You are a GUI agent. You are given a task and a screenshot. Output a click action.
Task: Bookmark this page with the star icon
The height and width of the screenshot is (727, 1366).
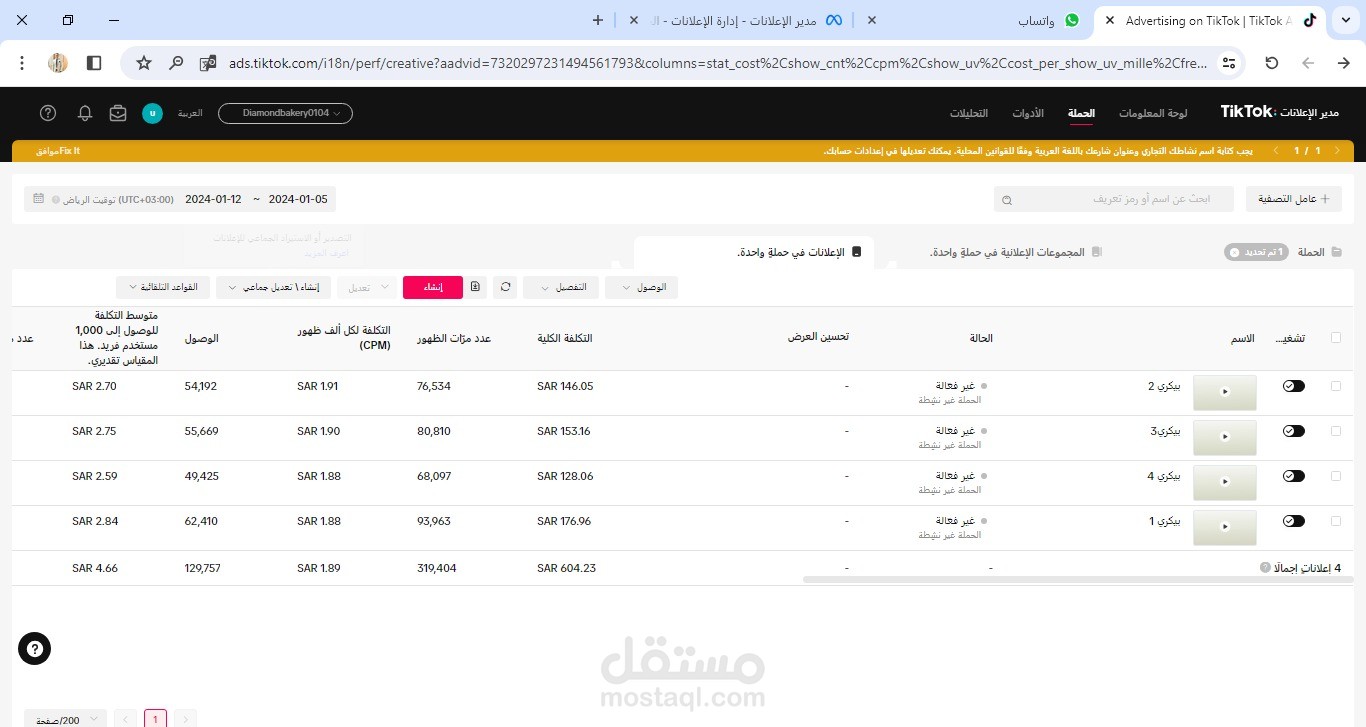tap(144, 63)
